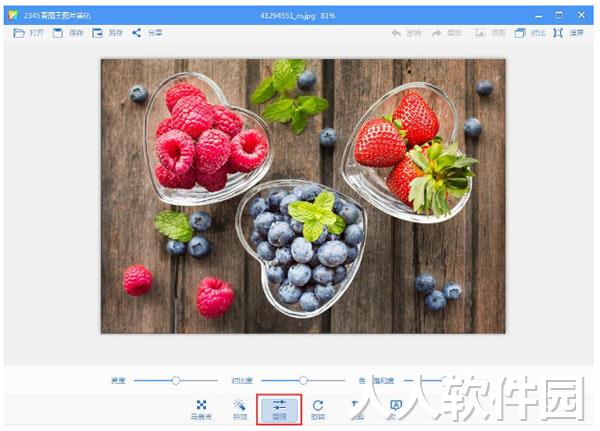Redo the edit with the redo arrow

point(437,33)
